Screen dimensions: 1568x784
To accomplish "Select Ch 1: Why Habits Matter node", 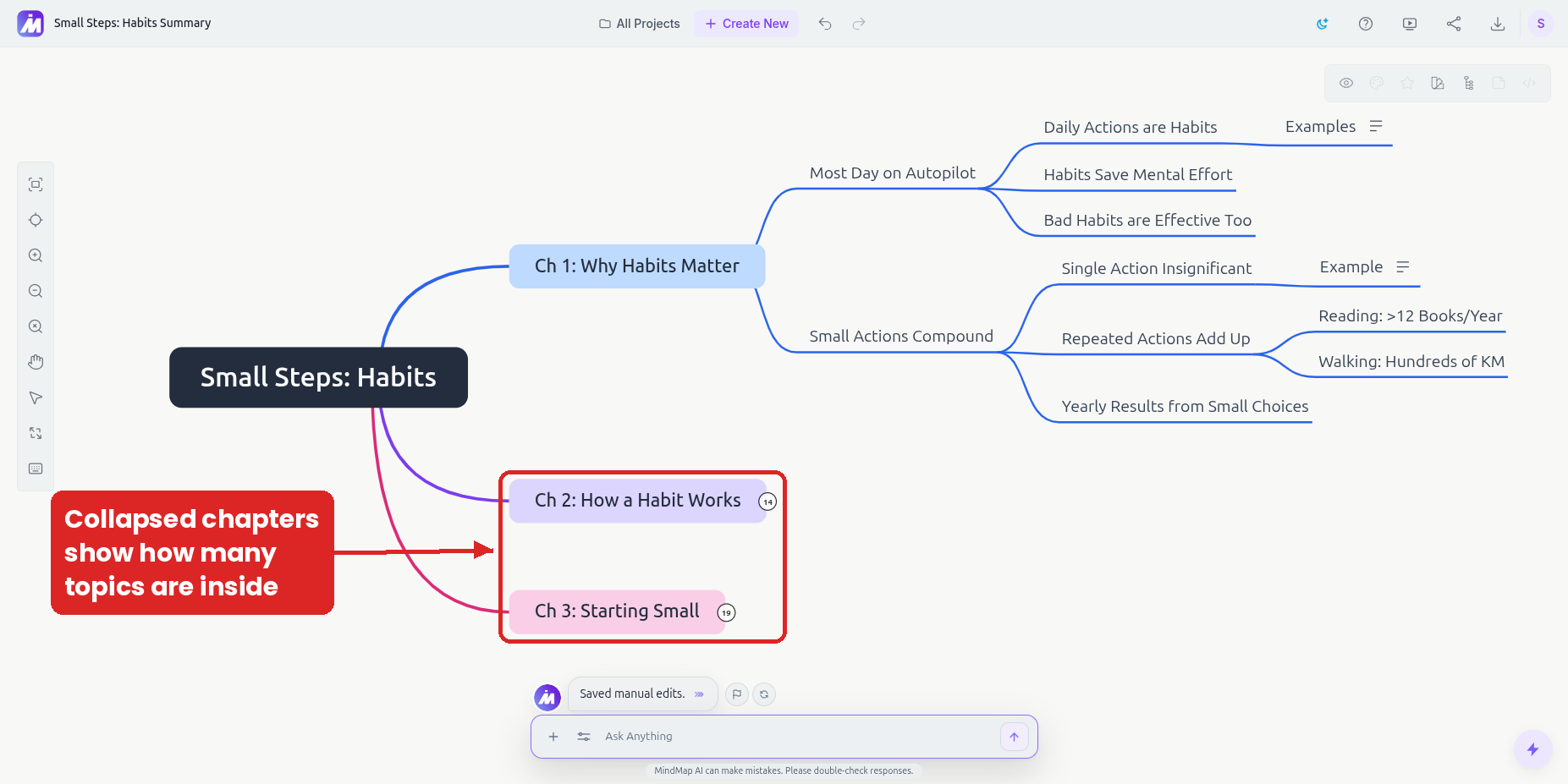I will (x=637, y=266).
